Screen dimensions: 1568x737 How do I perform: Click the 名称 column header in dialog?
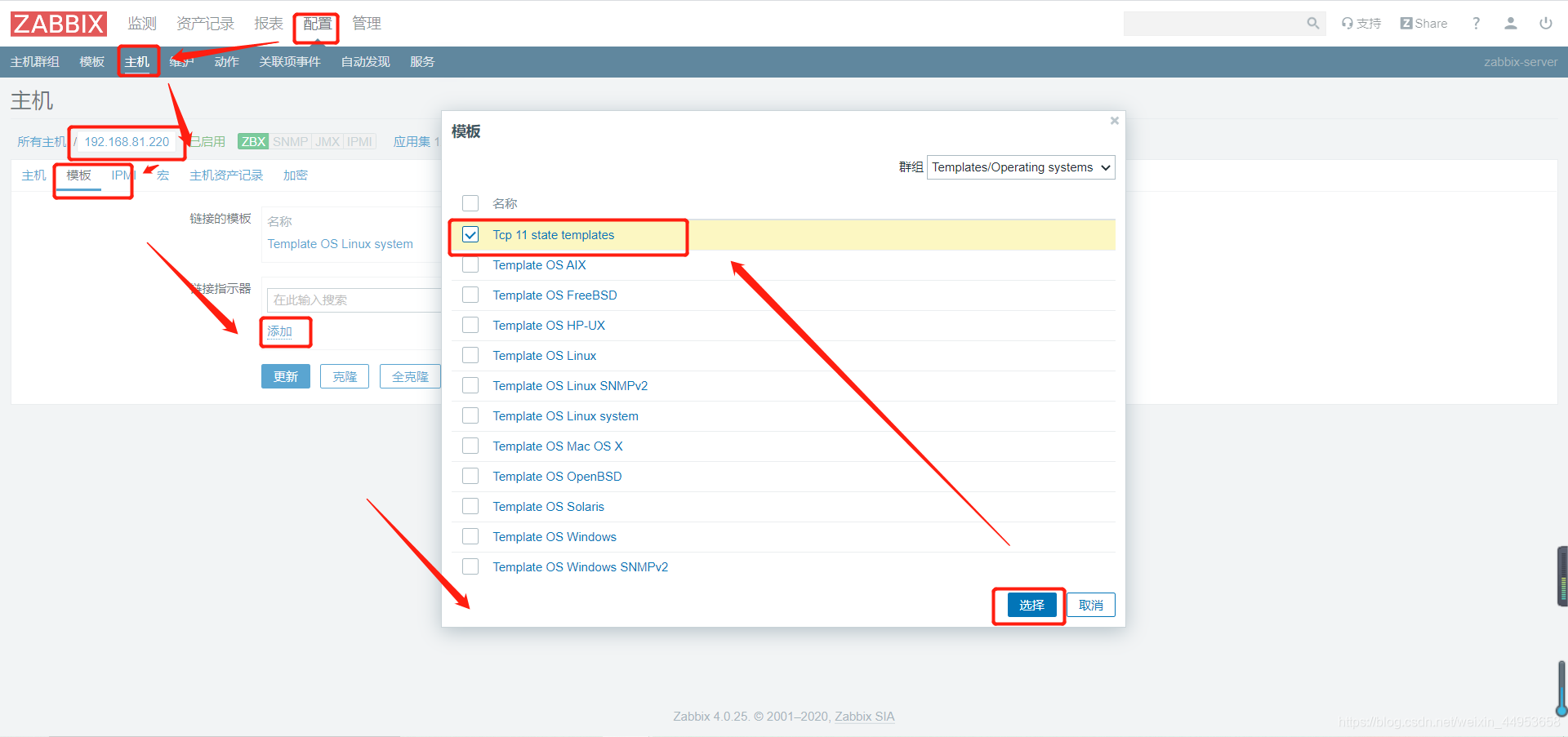click(505, 203)
